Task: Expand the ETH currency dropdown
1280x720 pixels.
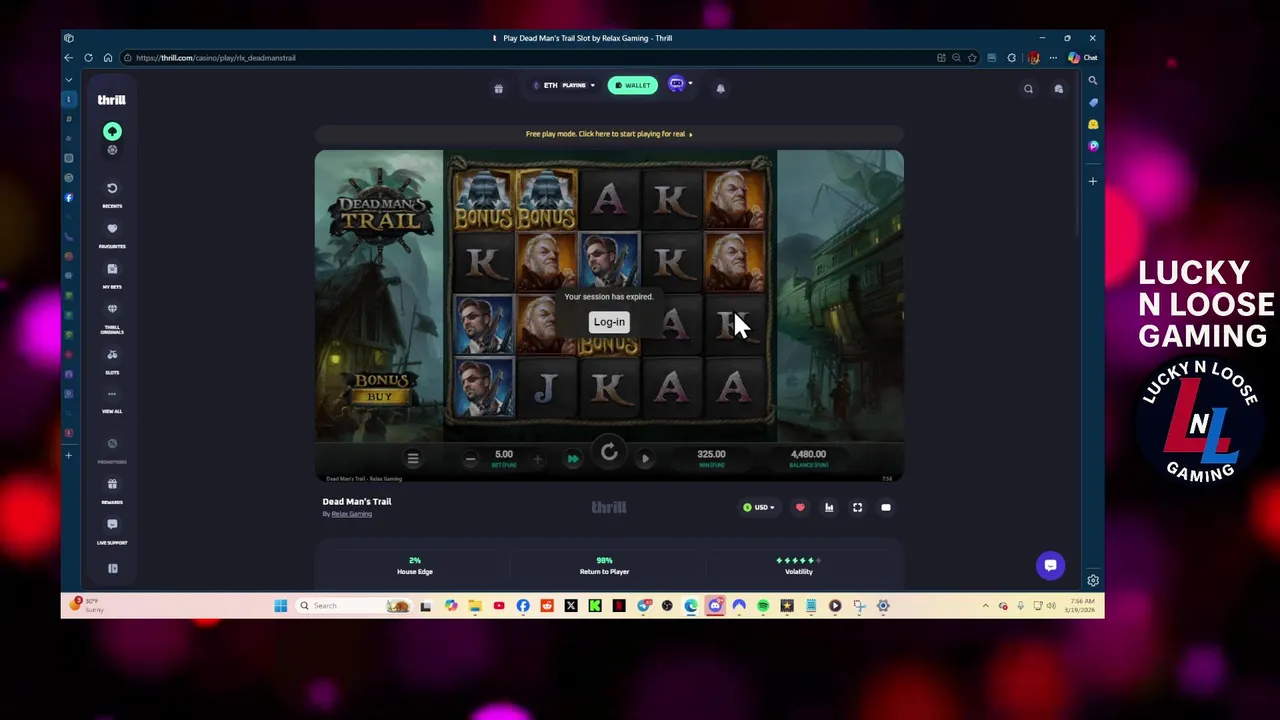Action: pos(564,85)
